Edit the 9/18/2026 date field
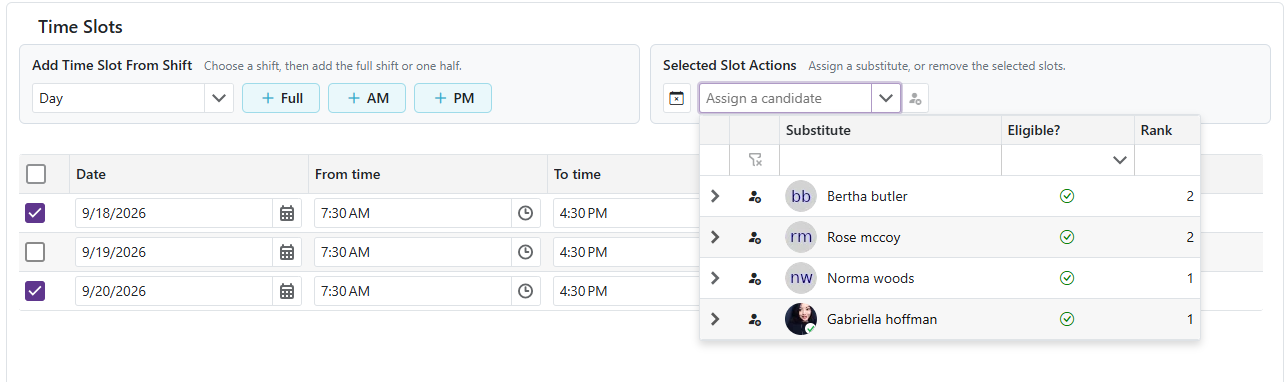The height and width of the screenshot is (382, 1288). [174, 213]
